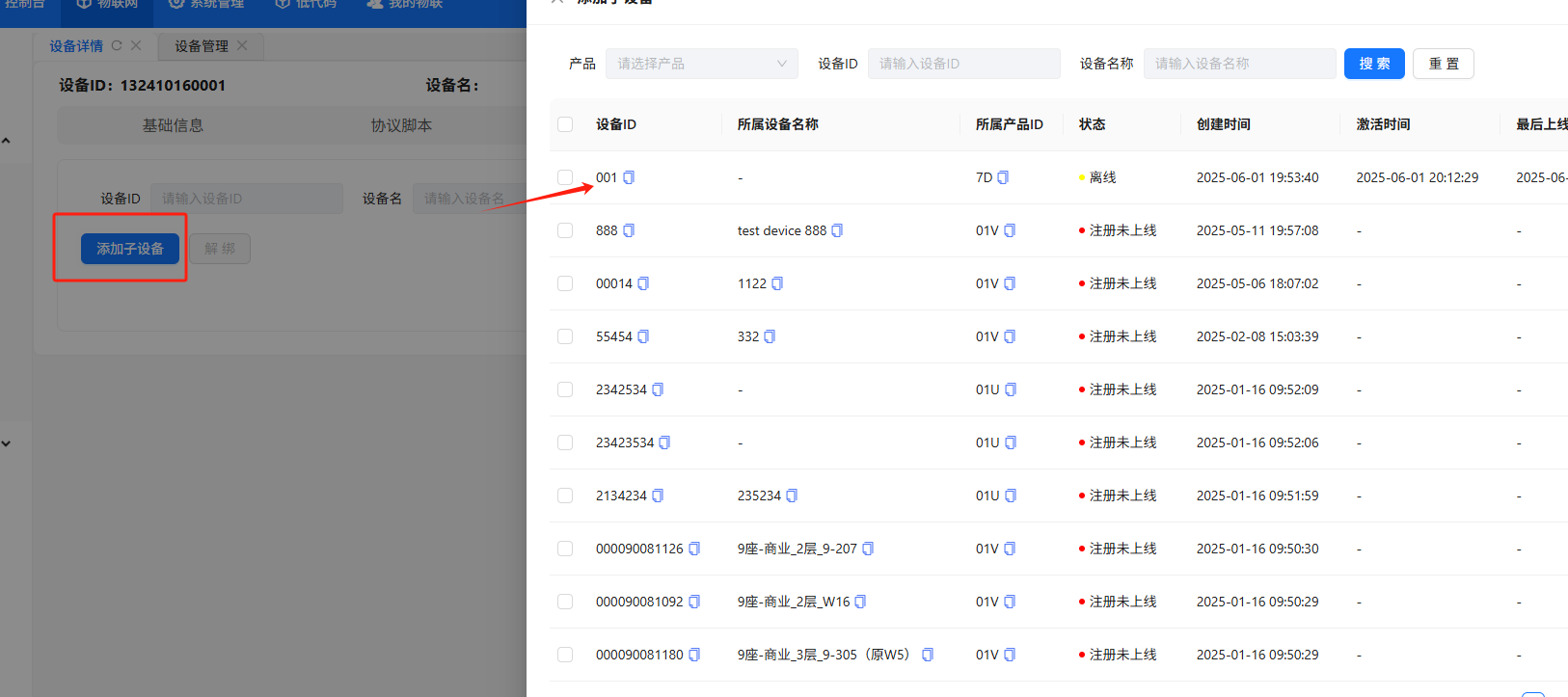
Task: Check the row for device 23423534
Action: [565, 442]
